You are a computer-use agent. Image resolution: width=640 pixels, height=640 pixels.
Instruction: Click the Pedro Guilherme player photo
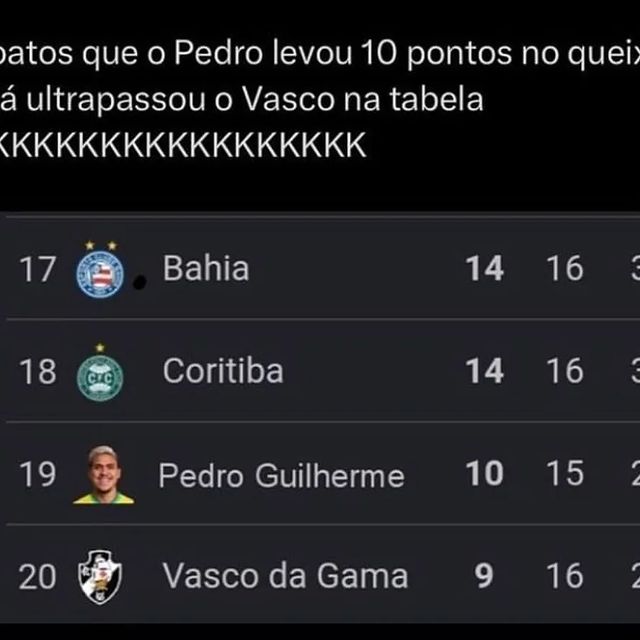tap(103, 475)
